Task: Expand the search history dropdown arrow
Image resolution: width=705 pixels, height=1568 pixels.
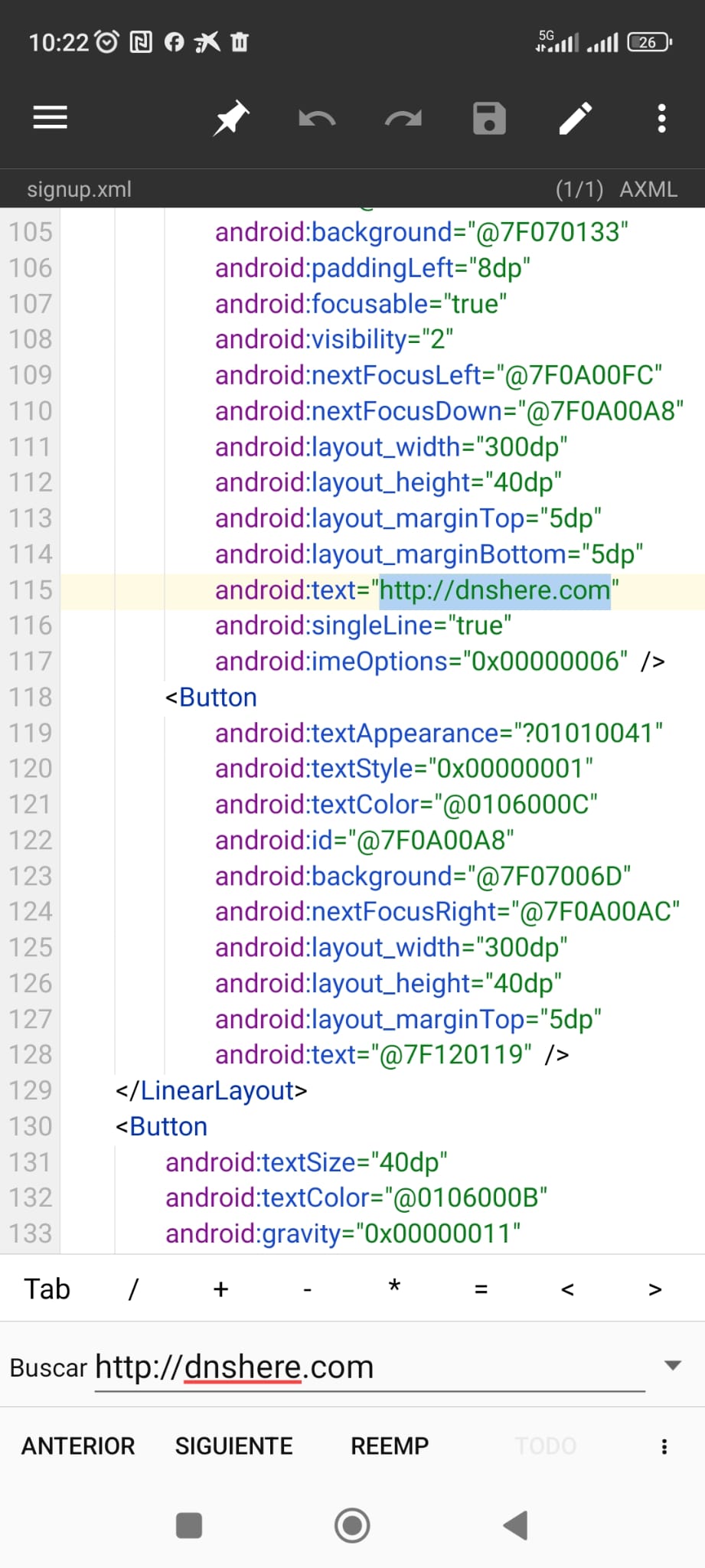Action: [673, 1365]
